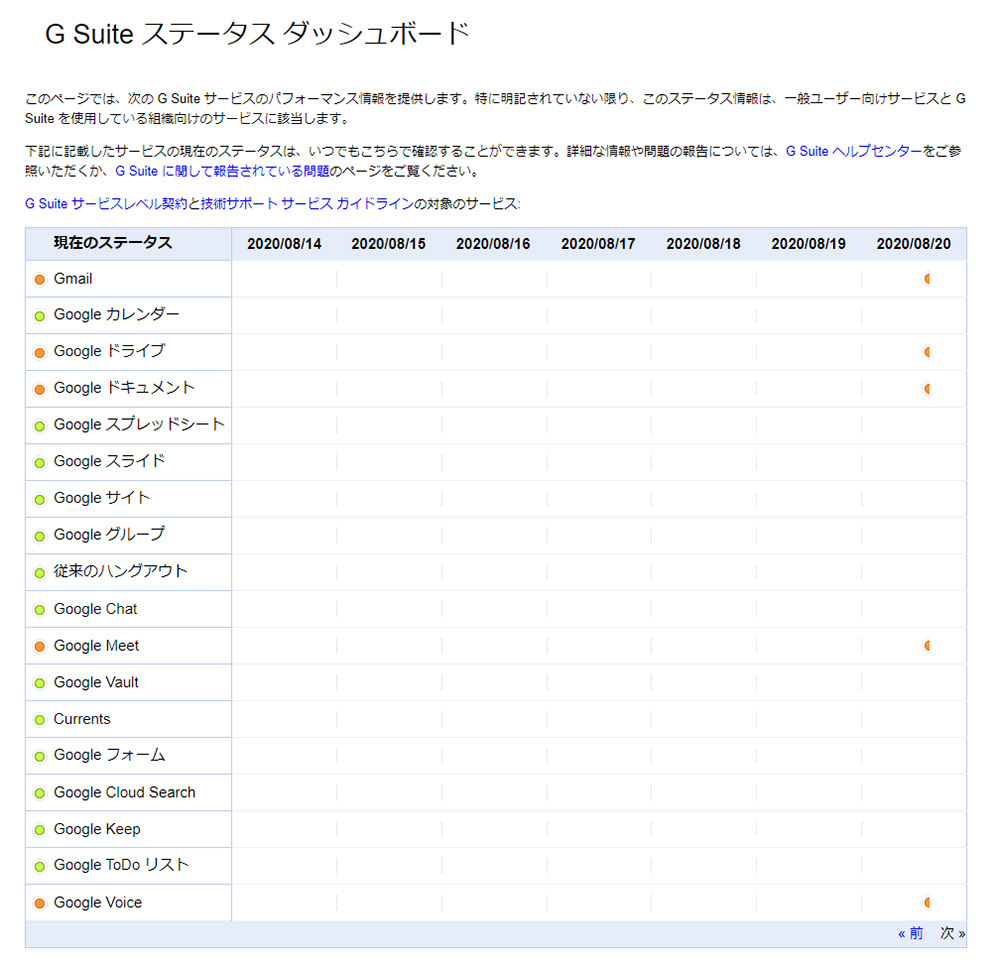Open the Google ドライブ incident marker on 2020/08/20
Image resolution: width=1000 pixels, height=965 pixels.
pos(927,352)
